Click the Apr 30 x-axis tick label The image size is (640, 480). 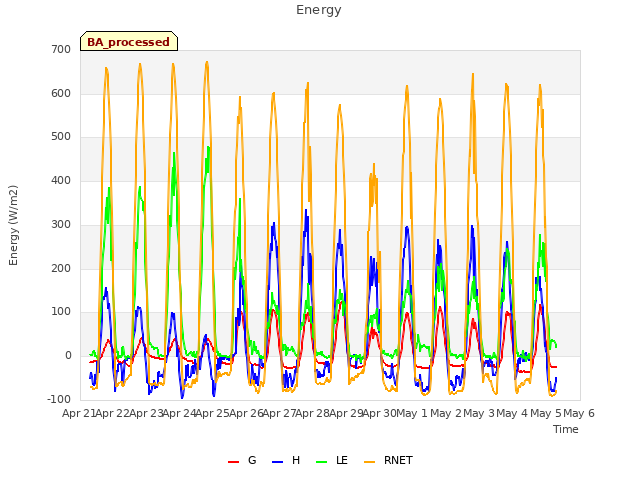pyautogui.click(x=380, y=413)
